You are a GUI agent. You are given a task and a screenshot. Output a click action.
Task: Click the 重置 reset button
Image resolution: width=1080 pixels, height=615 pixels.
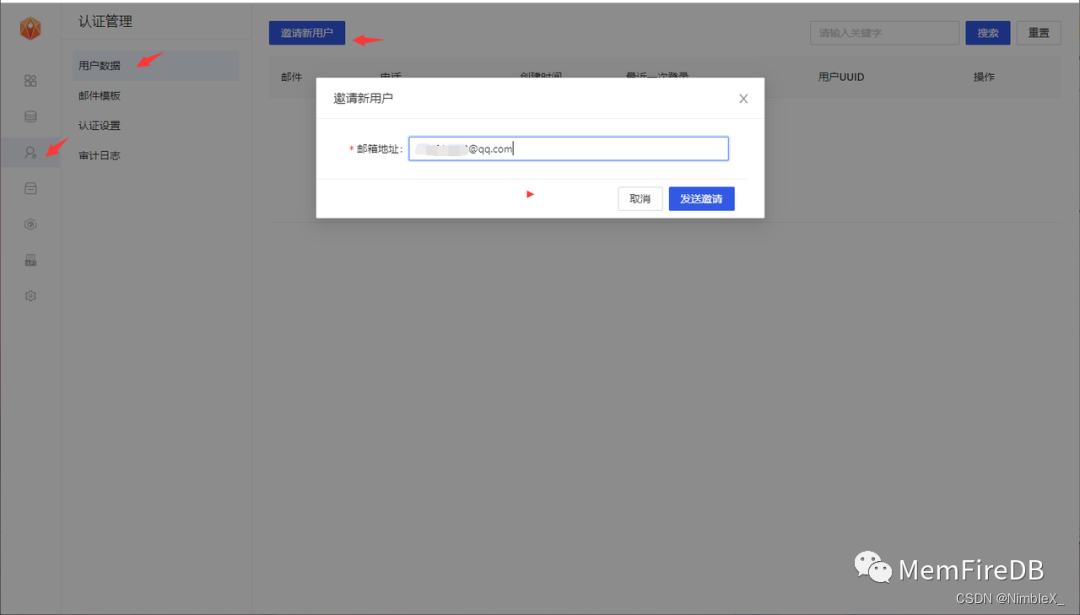pos(1038,32)
